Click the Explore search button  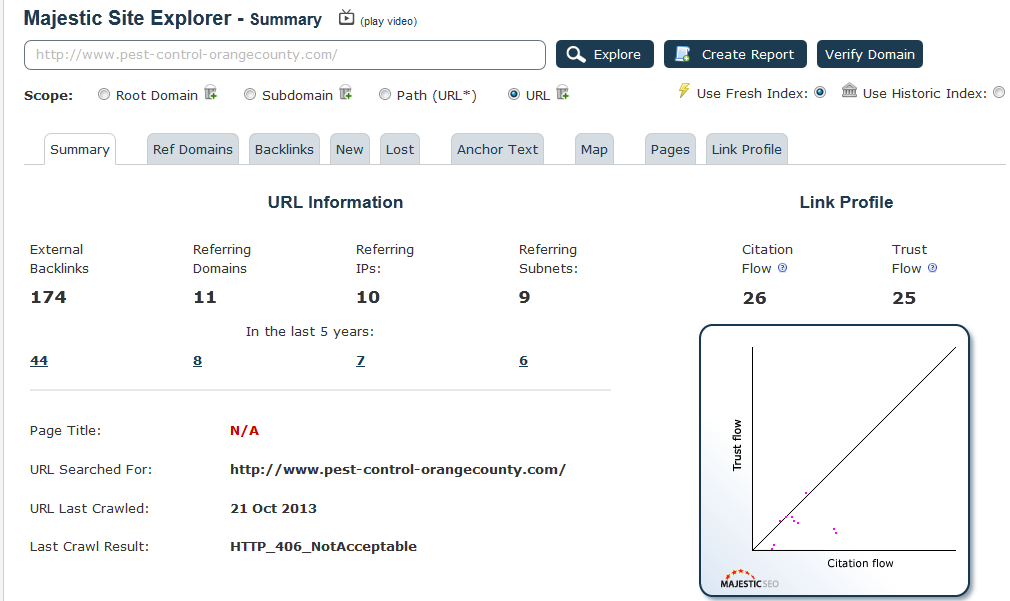click(x=605, y=54)
